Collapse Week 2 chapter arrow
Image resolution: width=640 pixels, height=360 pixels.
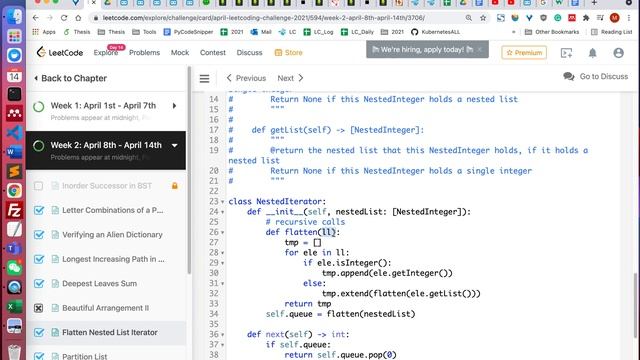pyautogui.click(x=174, y=145)
